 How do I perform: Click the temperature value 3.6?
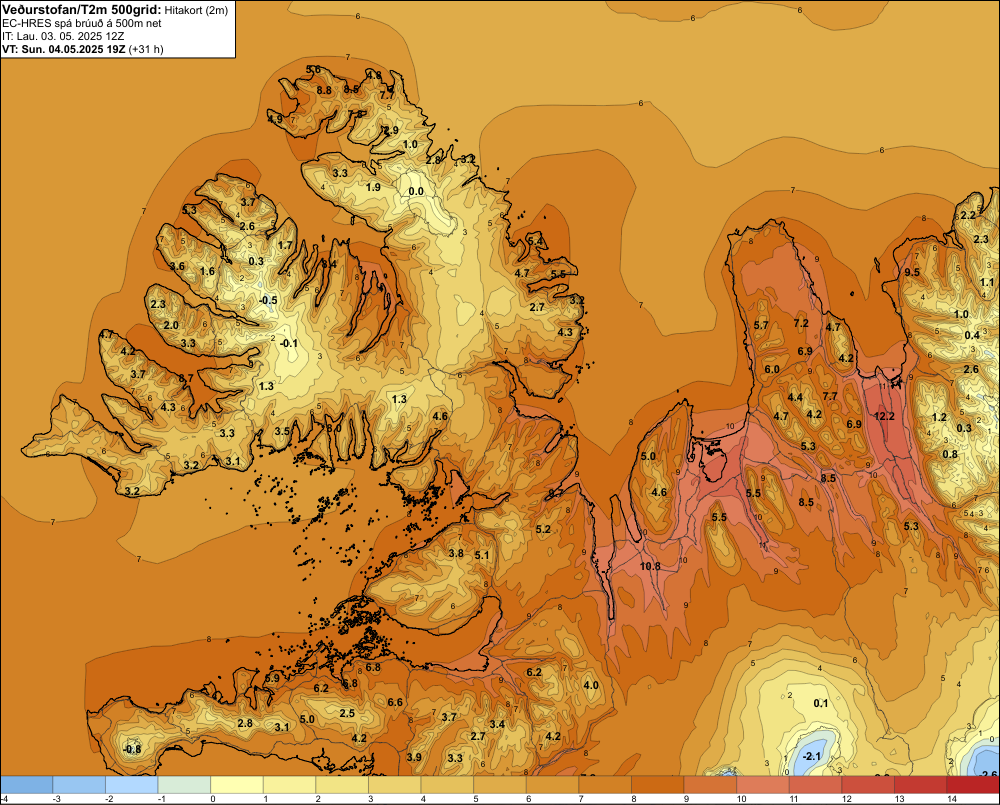pyautogui.click(x=177, y=267)
